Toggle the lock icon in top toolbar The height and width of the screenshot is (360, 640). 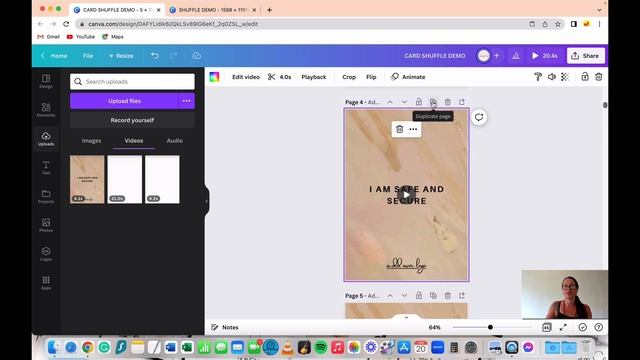pyautogui.click(x=585, y=77)
